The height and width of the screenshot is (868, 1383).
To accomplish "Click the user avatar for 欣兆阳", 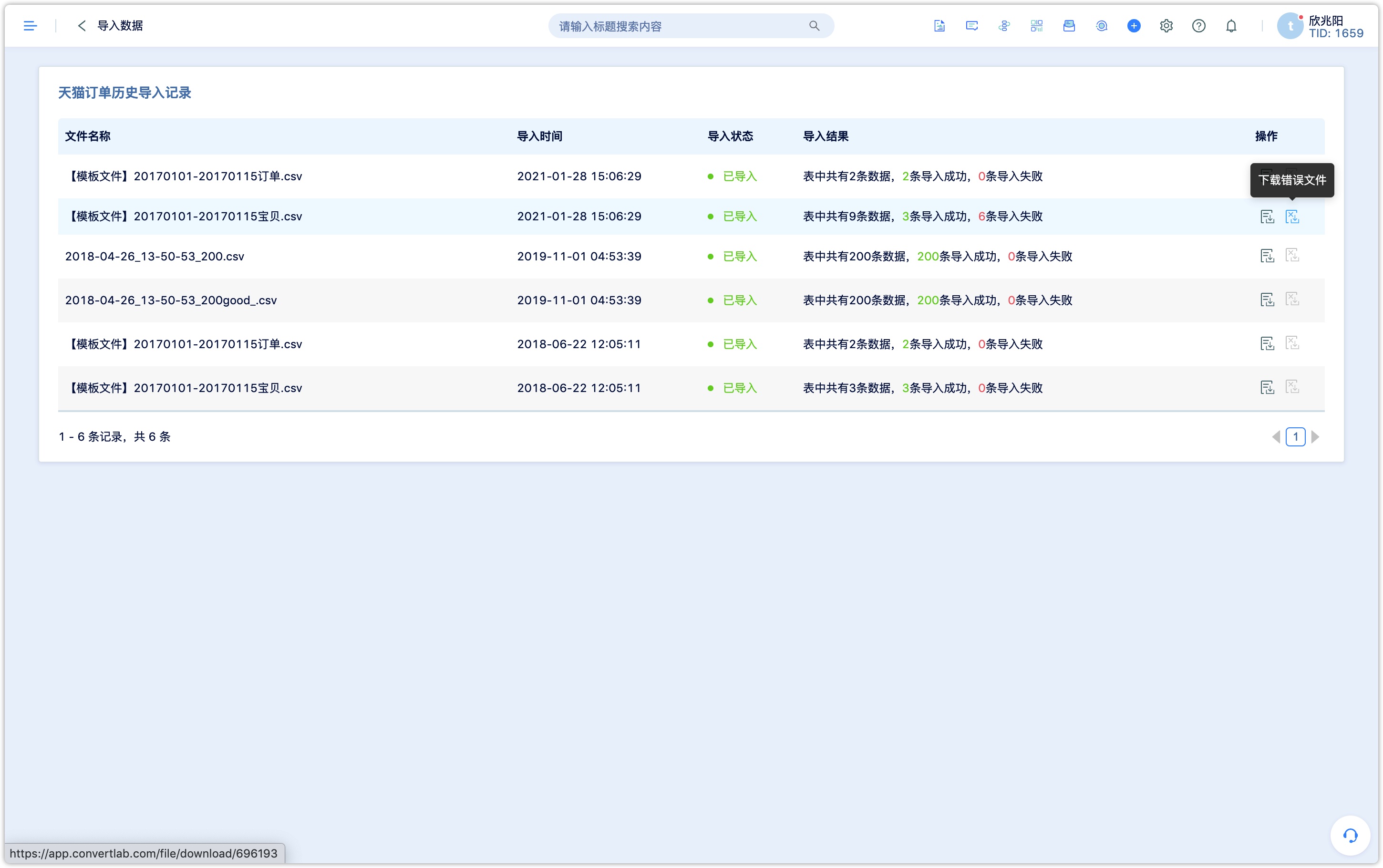I will (1290, 26).
